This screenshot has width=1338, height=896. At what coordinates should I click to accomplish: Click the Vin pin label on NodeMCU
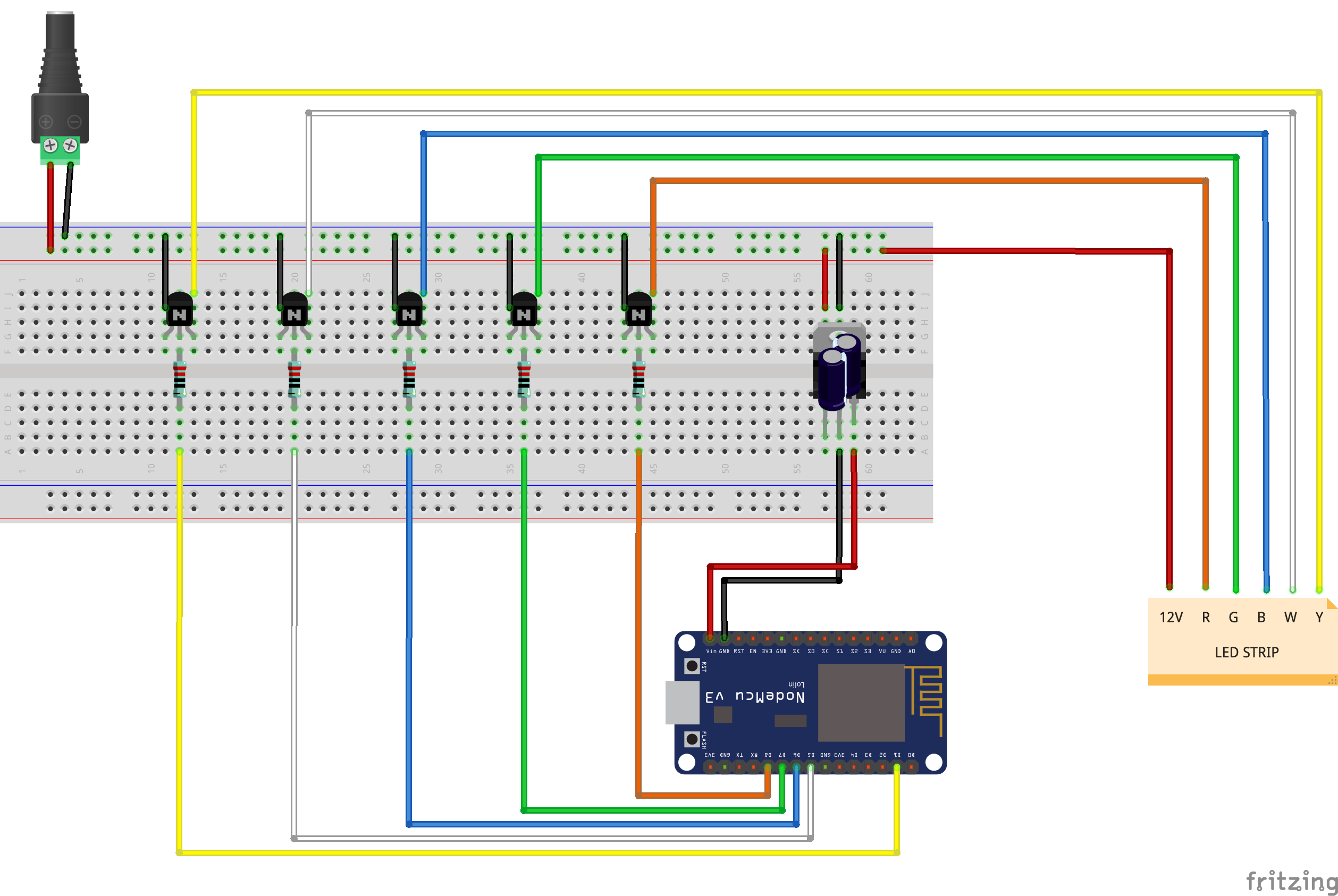coord(711,652)
